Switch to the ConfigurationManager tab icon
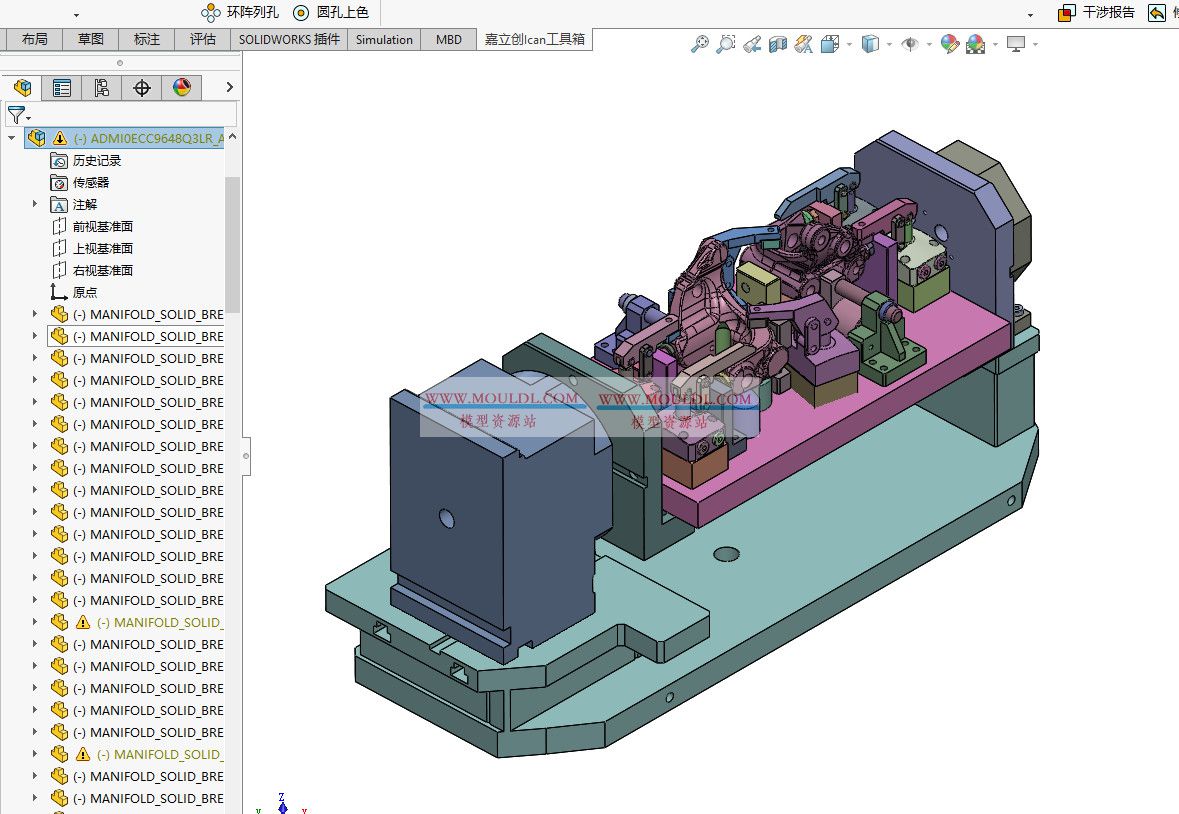This screenshot has height=814, width=1179. point(101,88)
